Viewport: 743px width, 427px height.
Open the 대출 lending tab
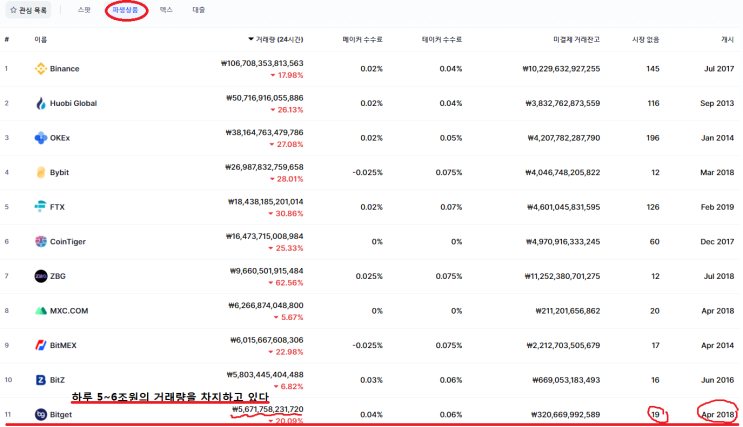pyautogui.click(x=199, y=10)
